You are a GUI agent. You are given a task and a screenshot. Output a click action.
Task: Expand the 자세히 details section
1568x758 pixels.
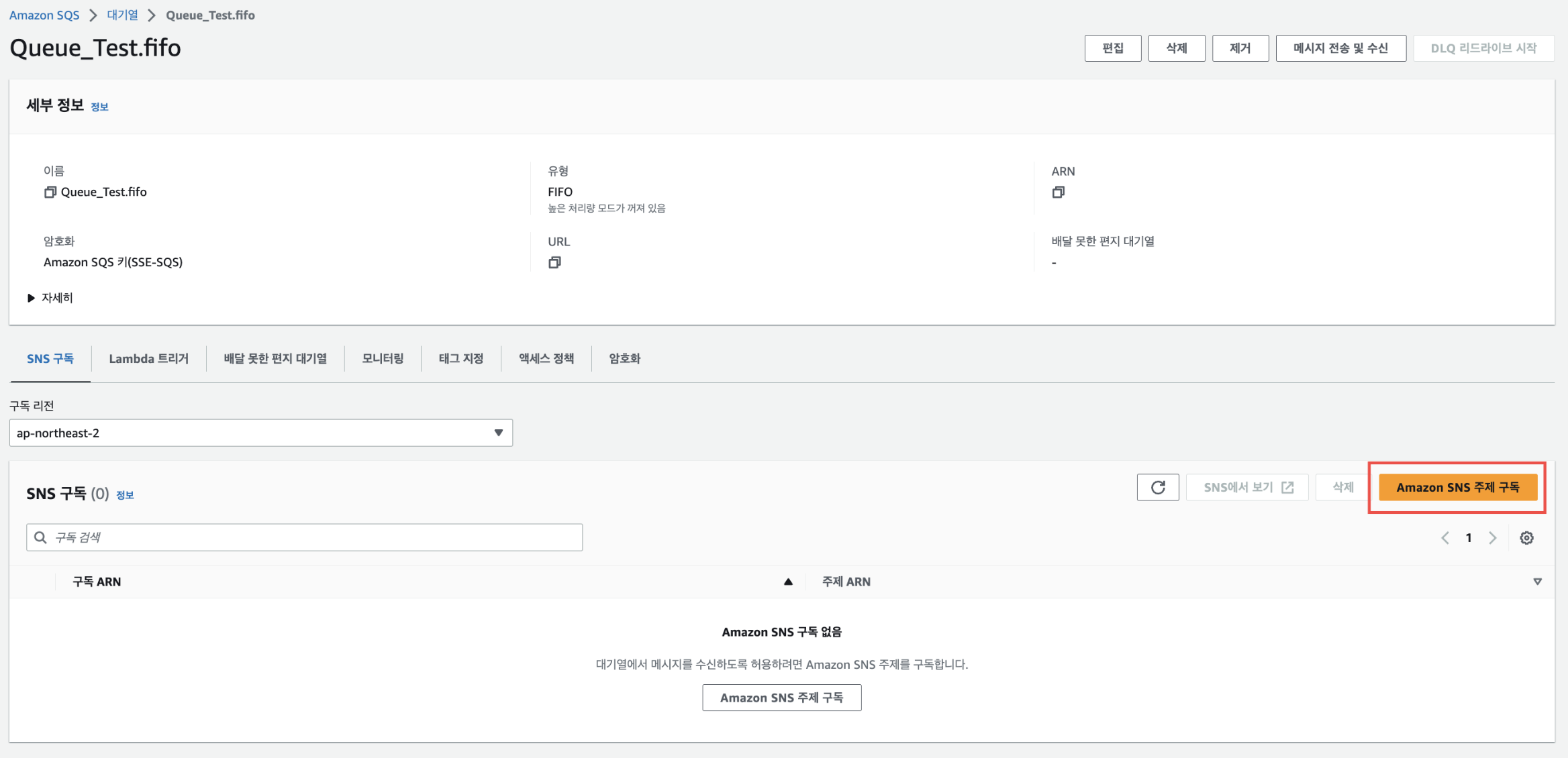click(x=50, y=298)
